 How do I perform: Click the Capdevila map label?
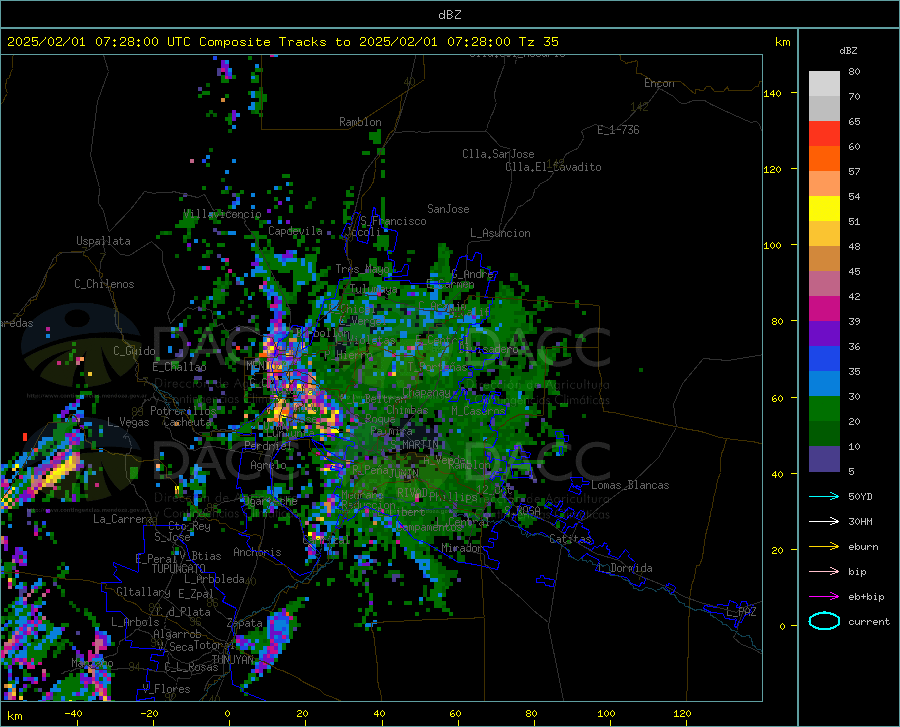point(295,231)
